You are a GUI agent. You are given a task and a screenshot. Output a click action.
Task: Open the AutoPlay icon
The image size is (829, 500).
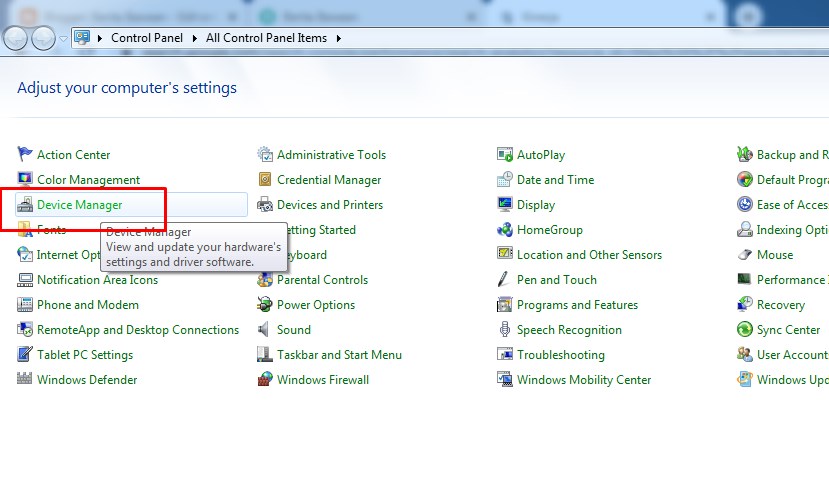click(x=505, y=154)
